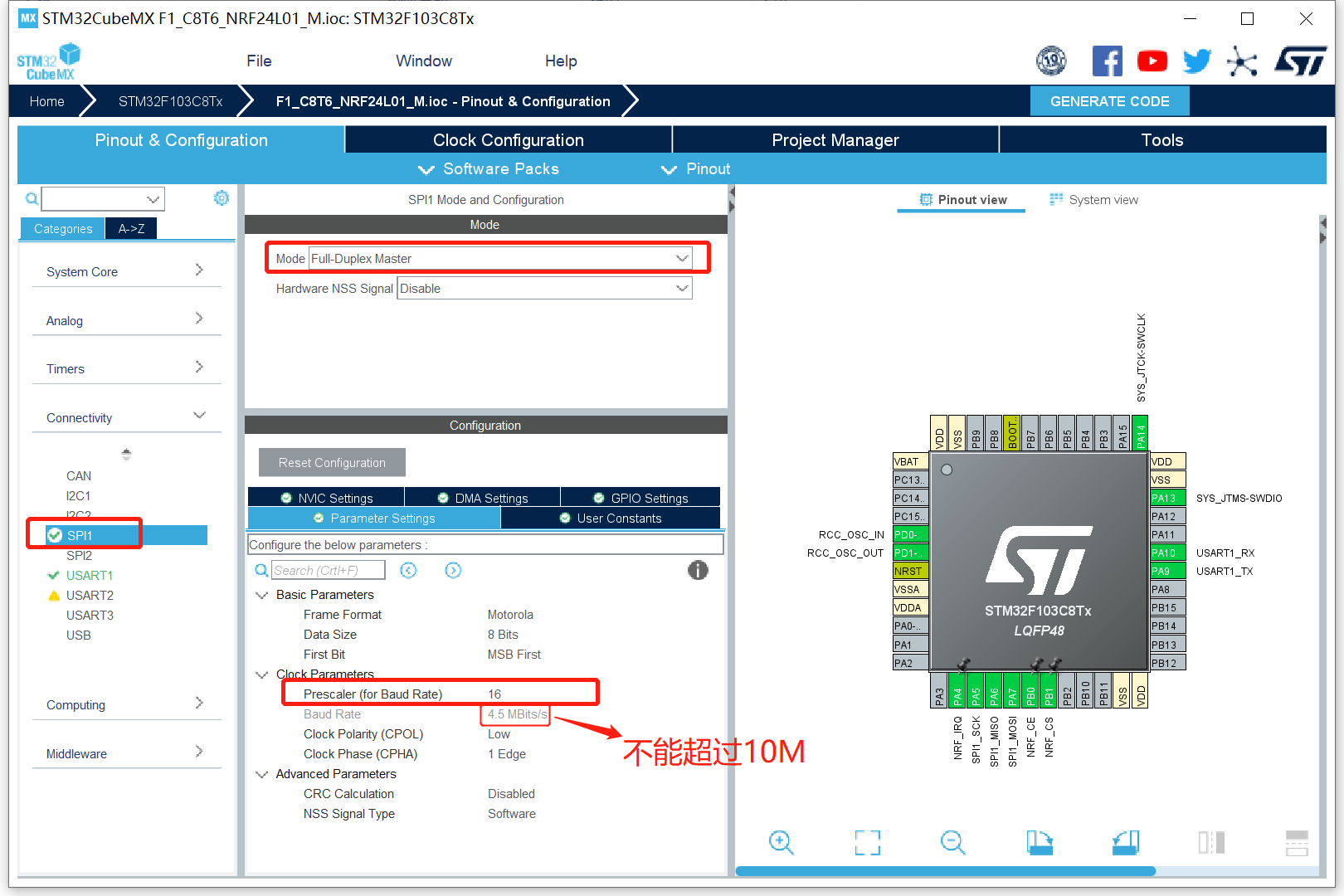Rotate the chip clockwise
1344x896 pixels.
coord(1039,842)
